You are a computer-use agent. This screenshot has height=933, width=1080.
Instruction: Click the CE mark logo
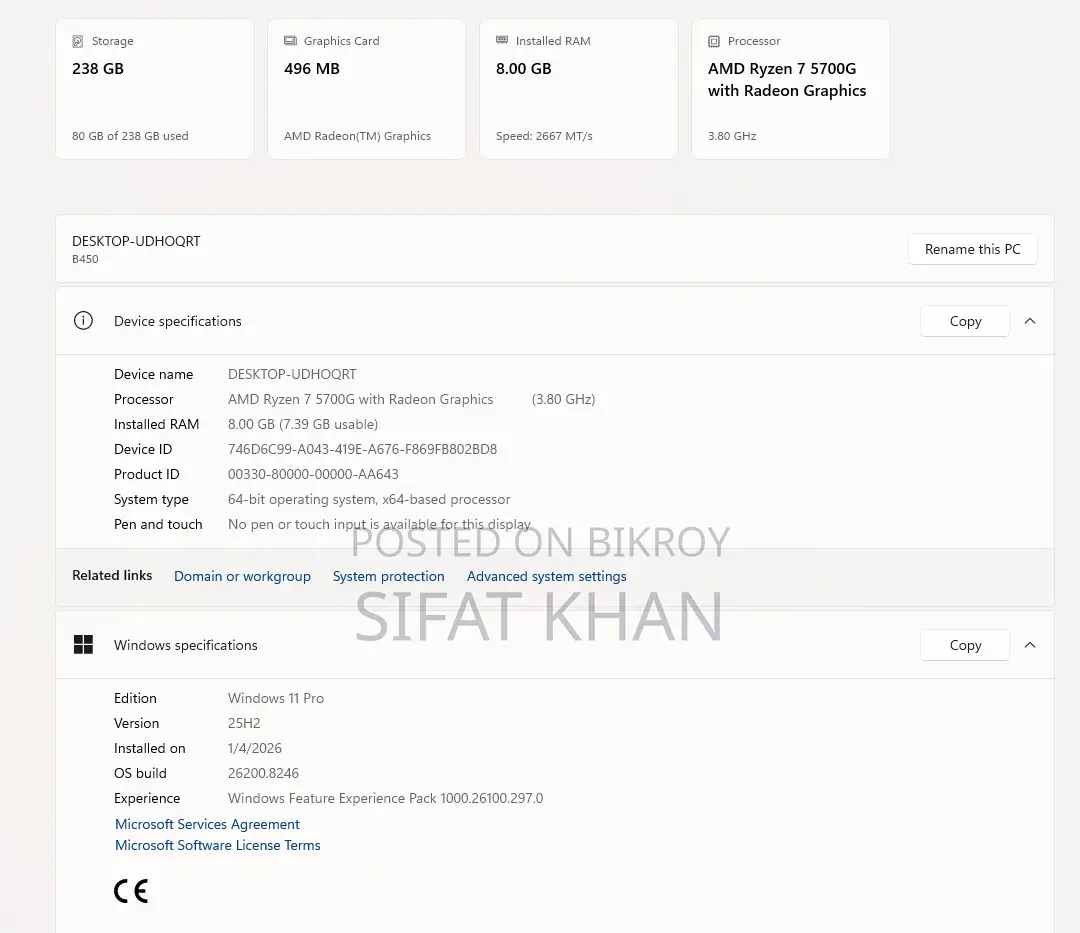(x=131, y=891)
